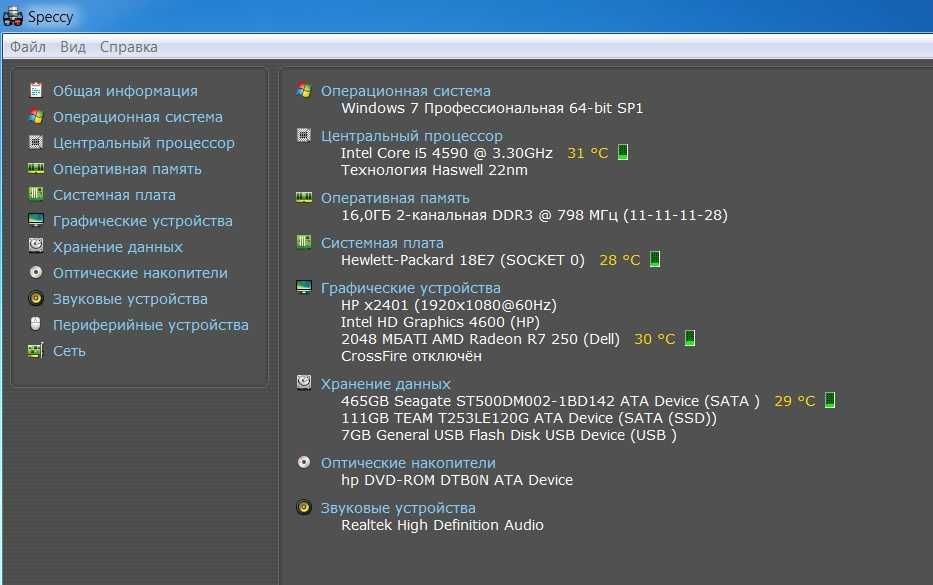Click the Операционная система heading in summary
This screenshot has width=933, height=585.
[406, 91]
